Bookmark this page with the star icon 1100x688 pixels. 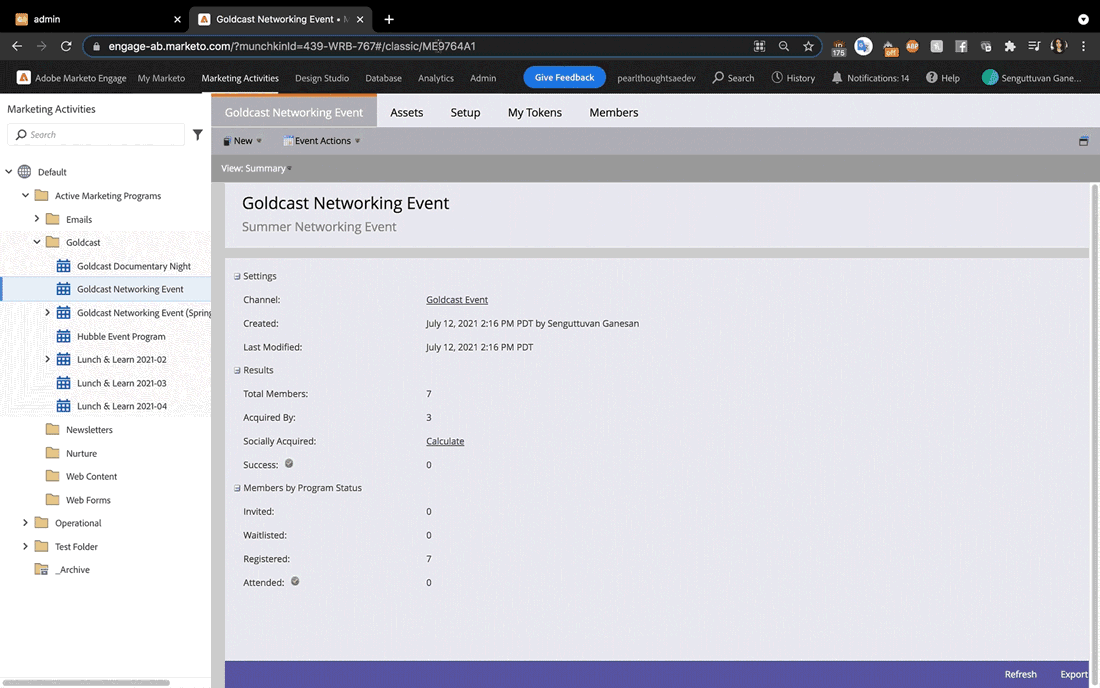click(808, 46)
